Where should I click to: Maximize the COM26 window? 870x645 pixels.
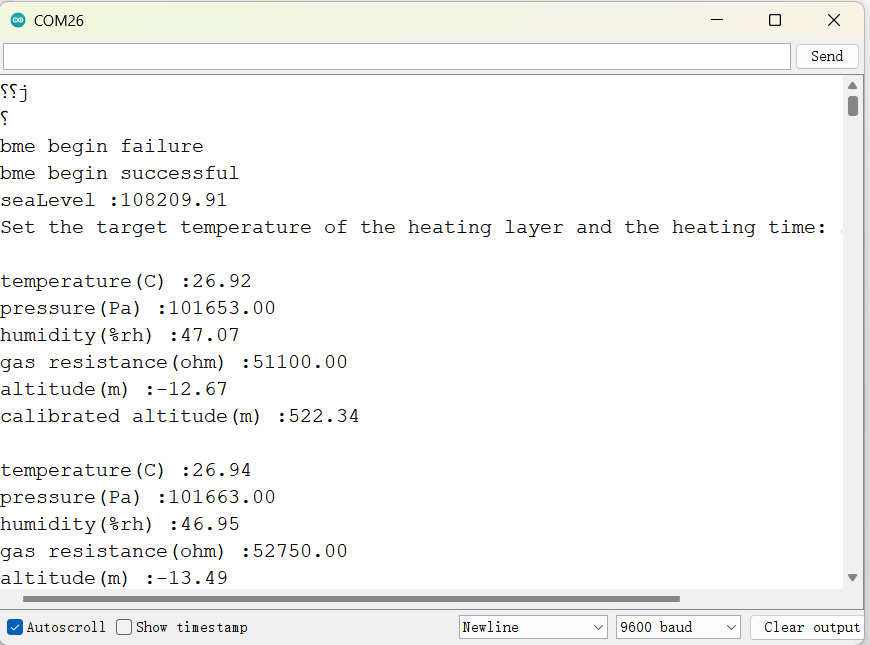pyautogui.click(x=775, y=21)
